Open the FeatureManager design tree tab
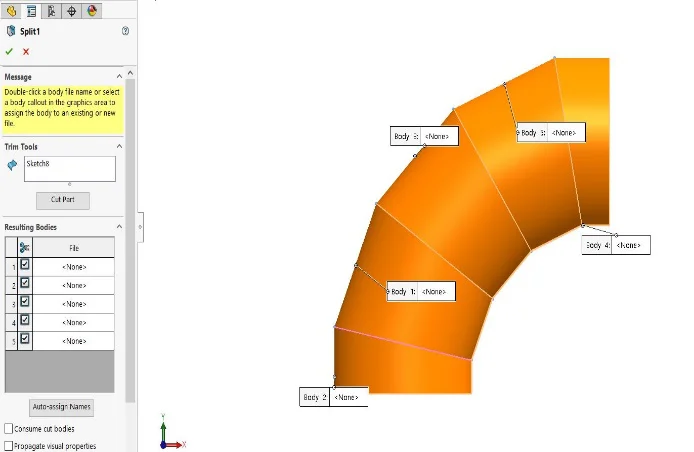Image resolution: width=694 pixels, height=452 pixels. click(11, 11)
